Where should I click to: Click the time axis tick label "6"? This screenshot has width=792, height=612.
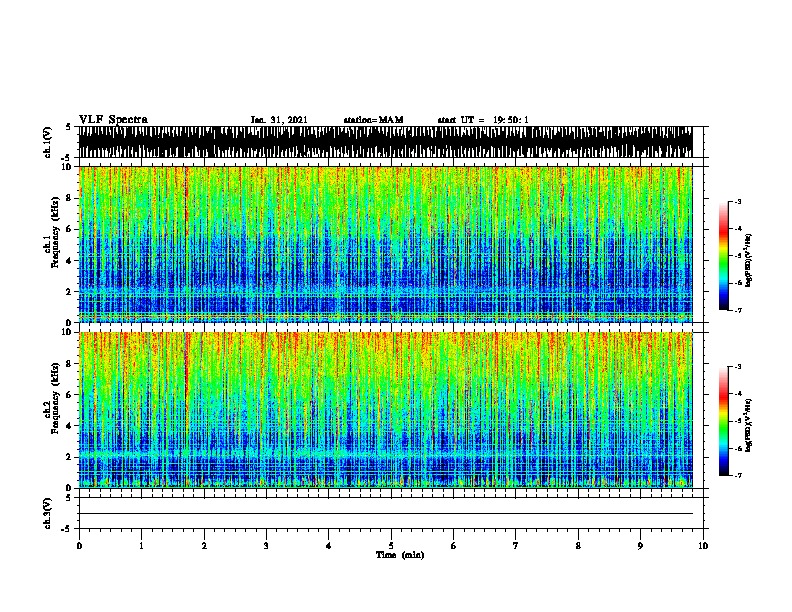coord(454,546)
